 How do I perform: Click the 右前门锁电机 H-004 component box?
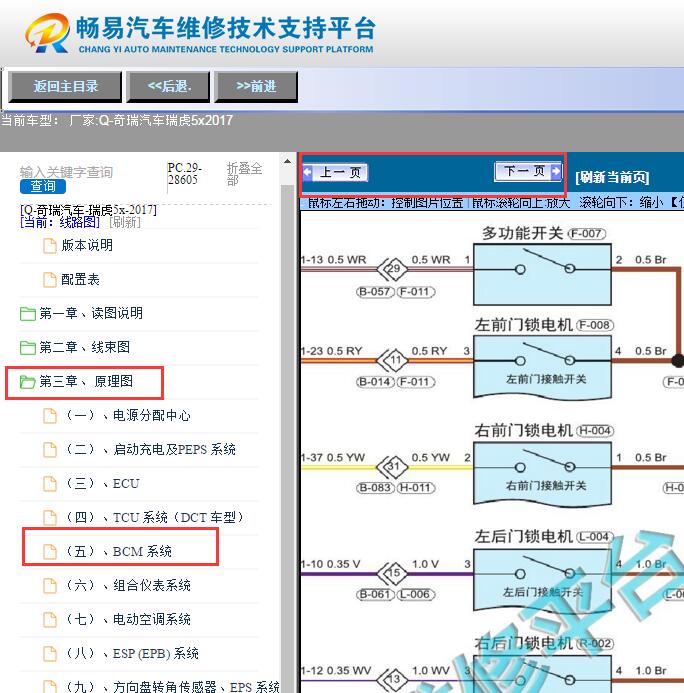pyautogui.click(x=542, y=473)
